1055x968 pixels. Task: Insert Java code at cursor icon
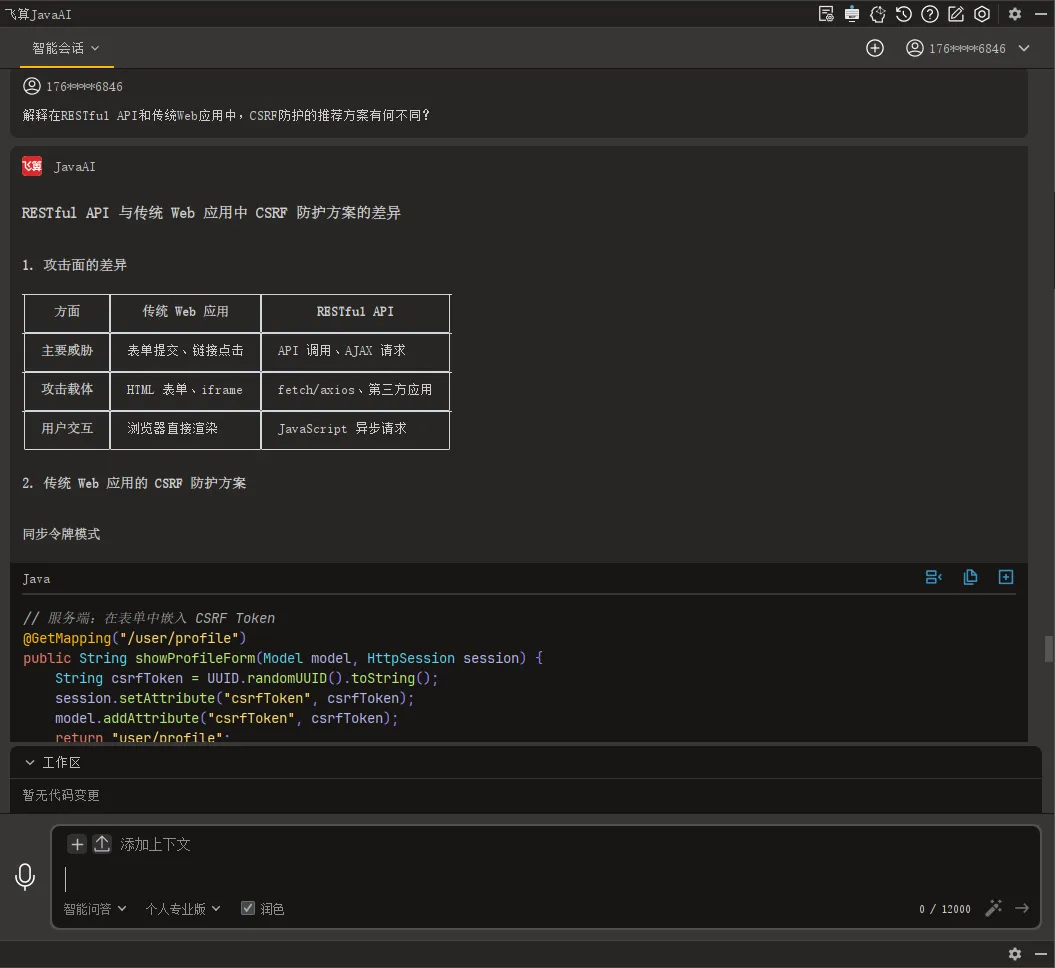point(934,577)
